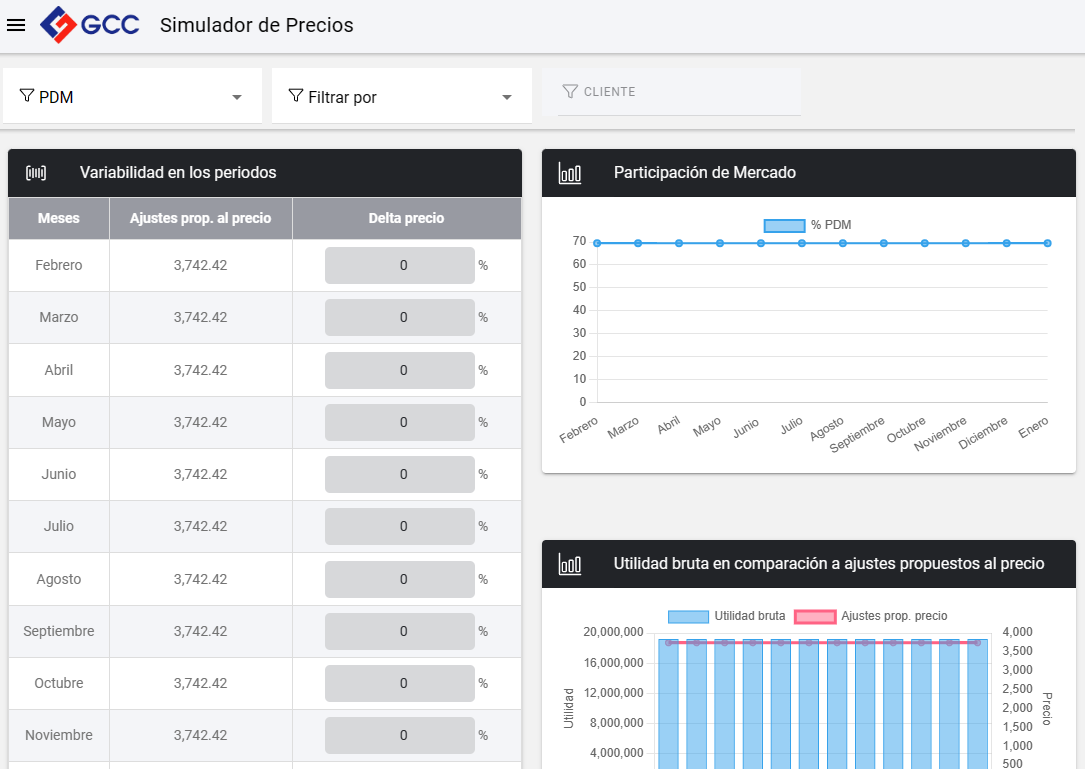This screenshot has width=1085, height=769.
Task: Click the Delta precio column header
Action: coord(406,218)
